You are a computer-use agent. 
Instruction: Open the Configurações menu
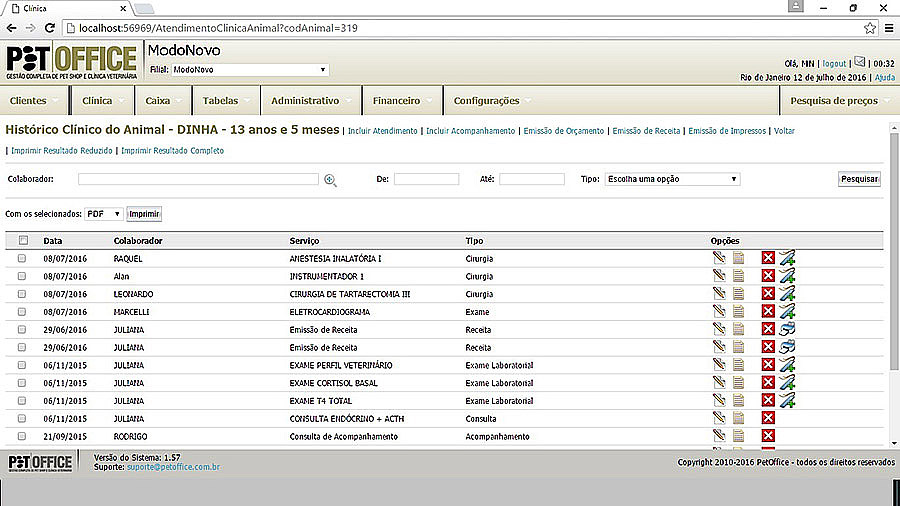click(x=490, y=101)
